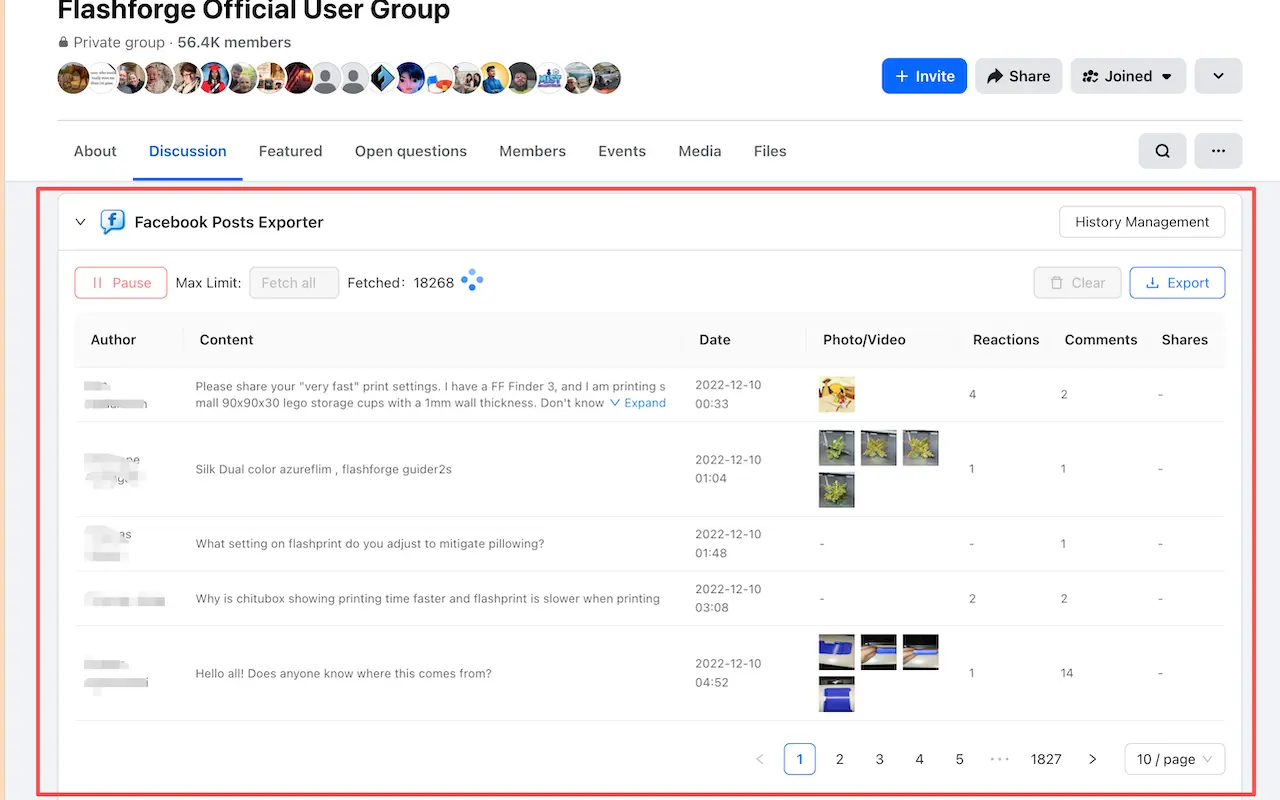The image size is (1280, 800).
Task: Click the Photo/Video column header
Action: [x=864, y=340]
